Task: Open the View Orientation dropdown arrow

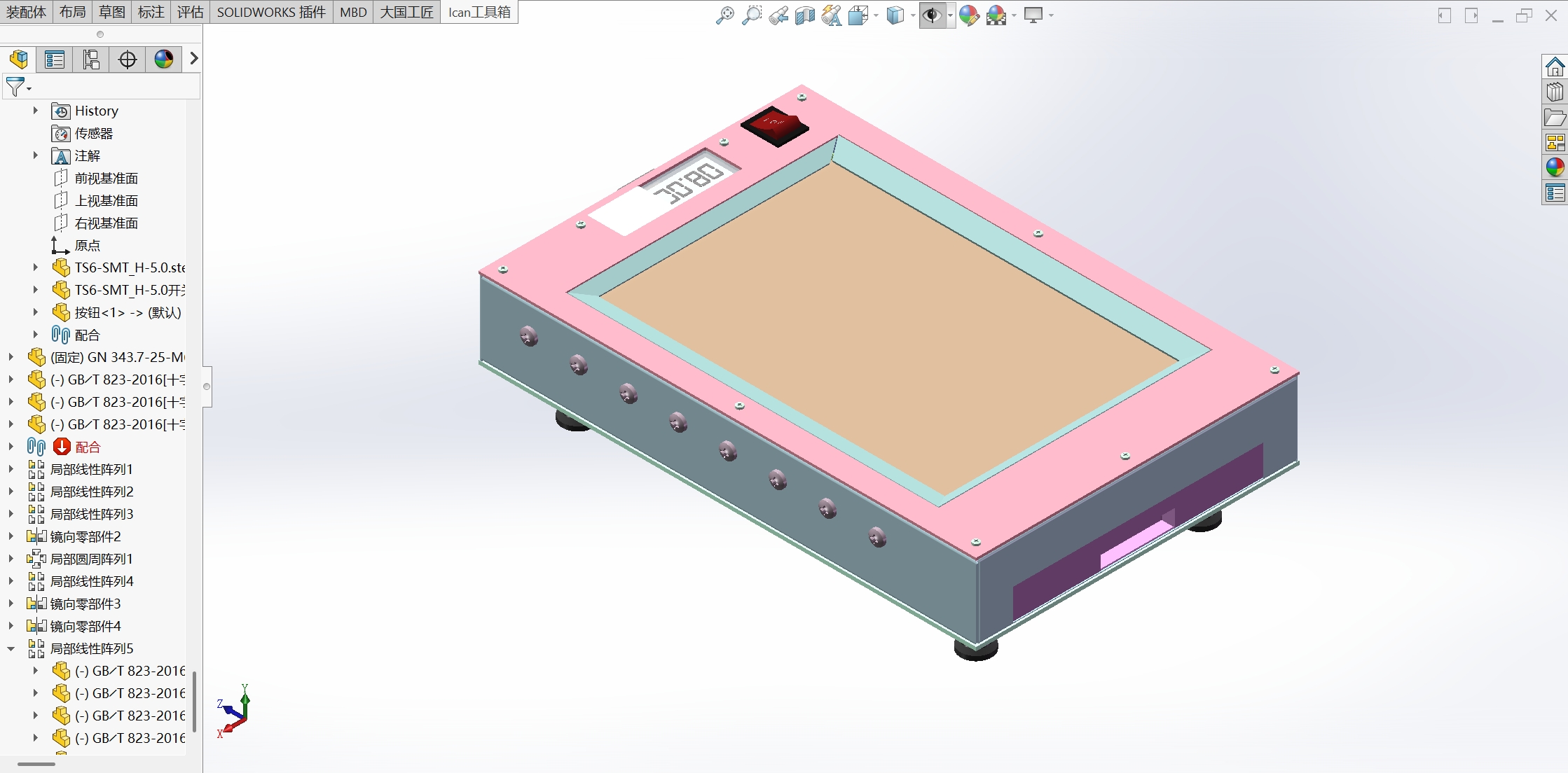Action: pos(876,15)
